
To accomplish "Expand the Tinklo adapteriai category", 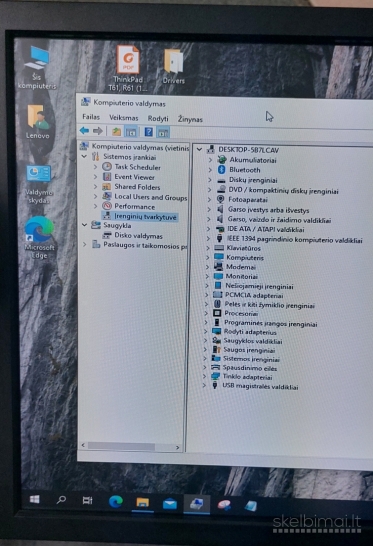I will point(204,376).
